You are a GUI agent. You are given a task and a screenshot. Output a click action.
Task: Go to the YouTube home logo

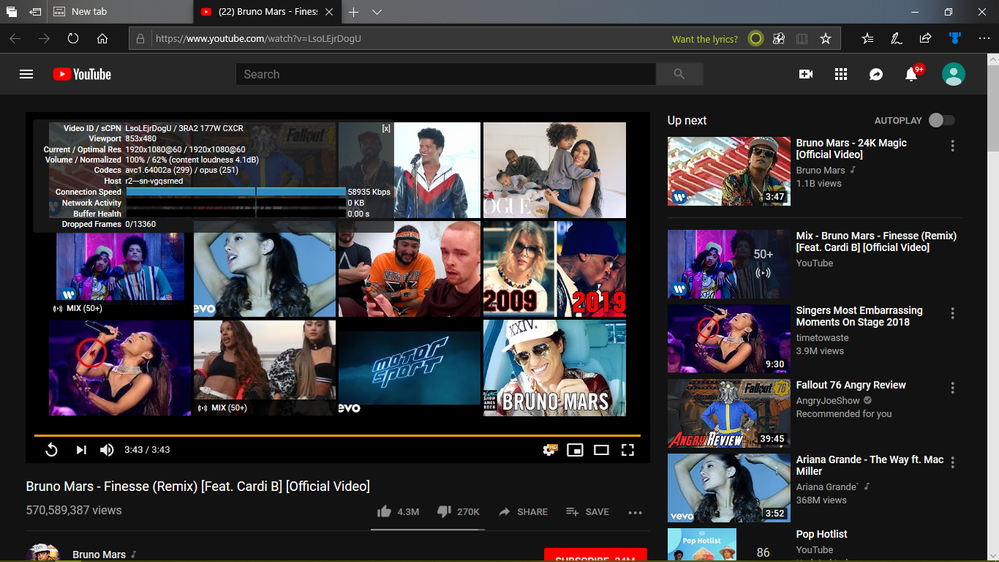pyautogui.click(x=82, y=75)
